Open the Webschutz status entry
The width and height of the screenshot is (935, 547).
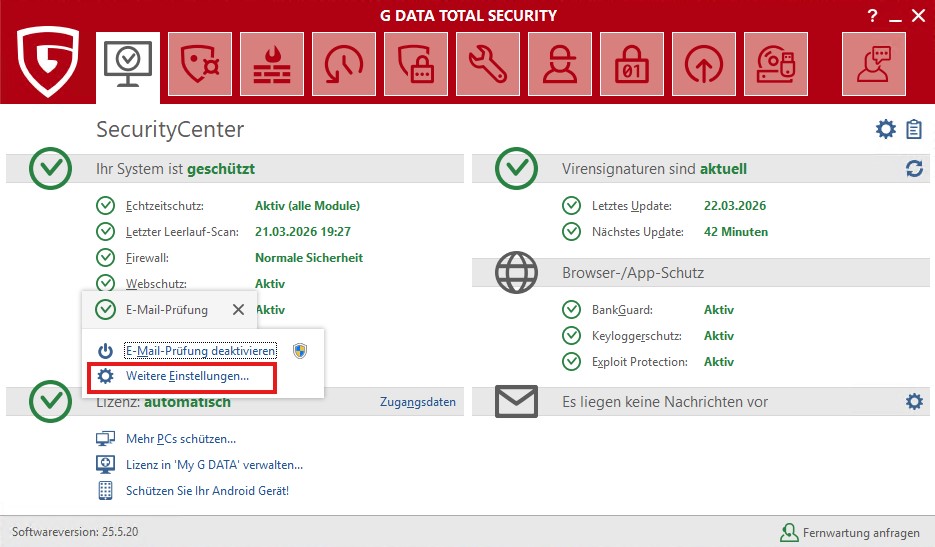tap(156, 284)
